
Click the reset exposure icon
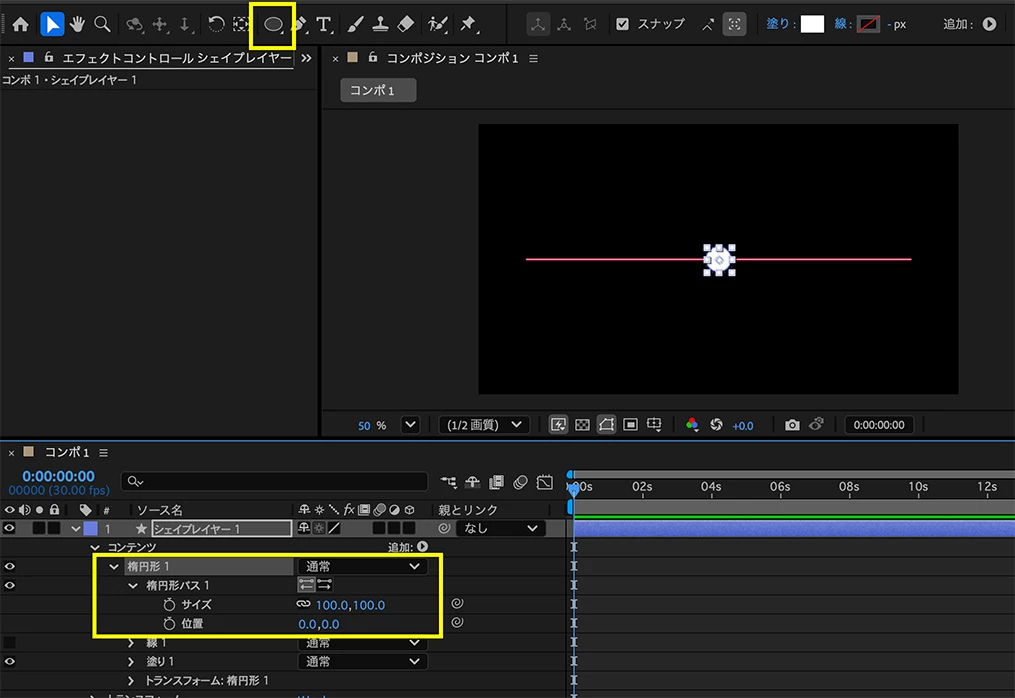(x=717, y=425)
